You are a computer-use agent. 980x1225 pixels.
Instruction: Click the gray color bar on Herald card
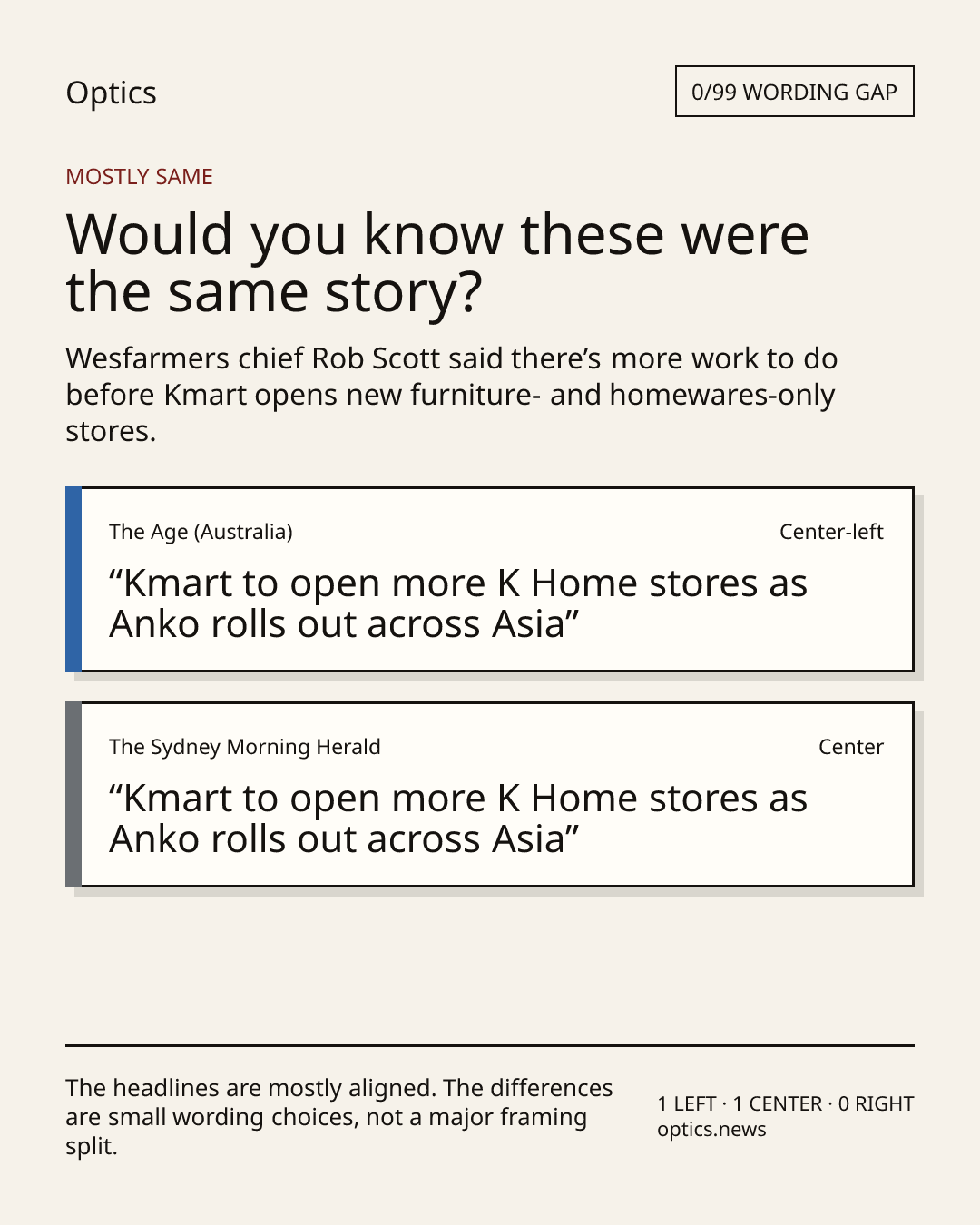coord(73,795)
